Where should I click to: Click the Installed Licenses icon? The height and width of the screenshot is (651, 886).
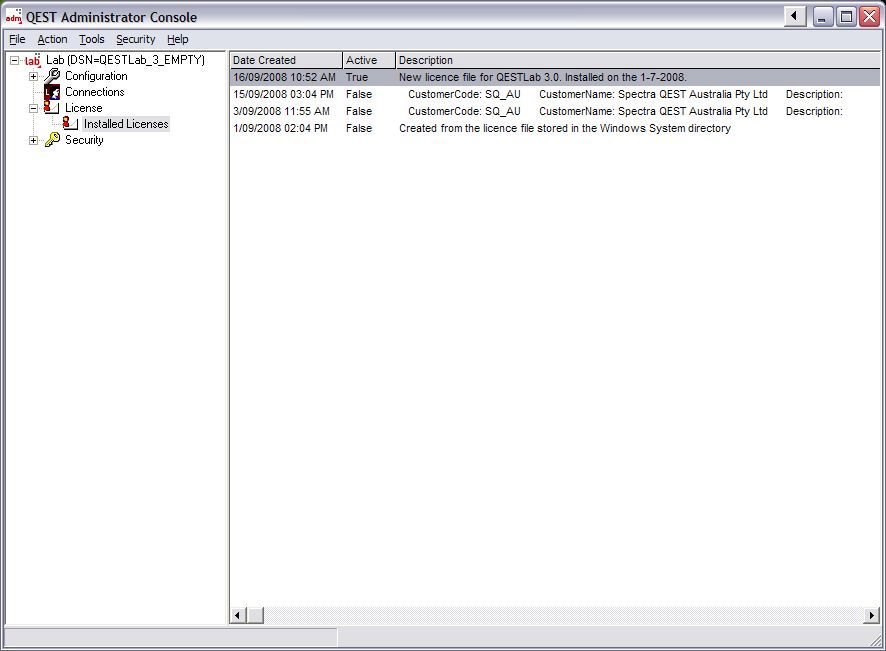click(70, 124)
